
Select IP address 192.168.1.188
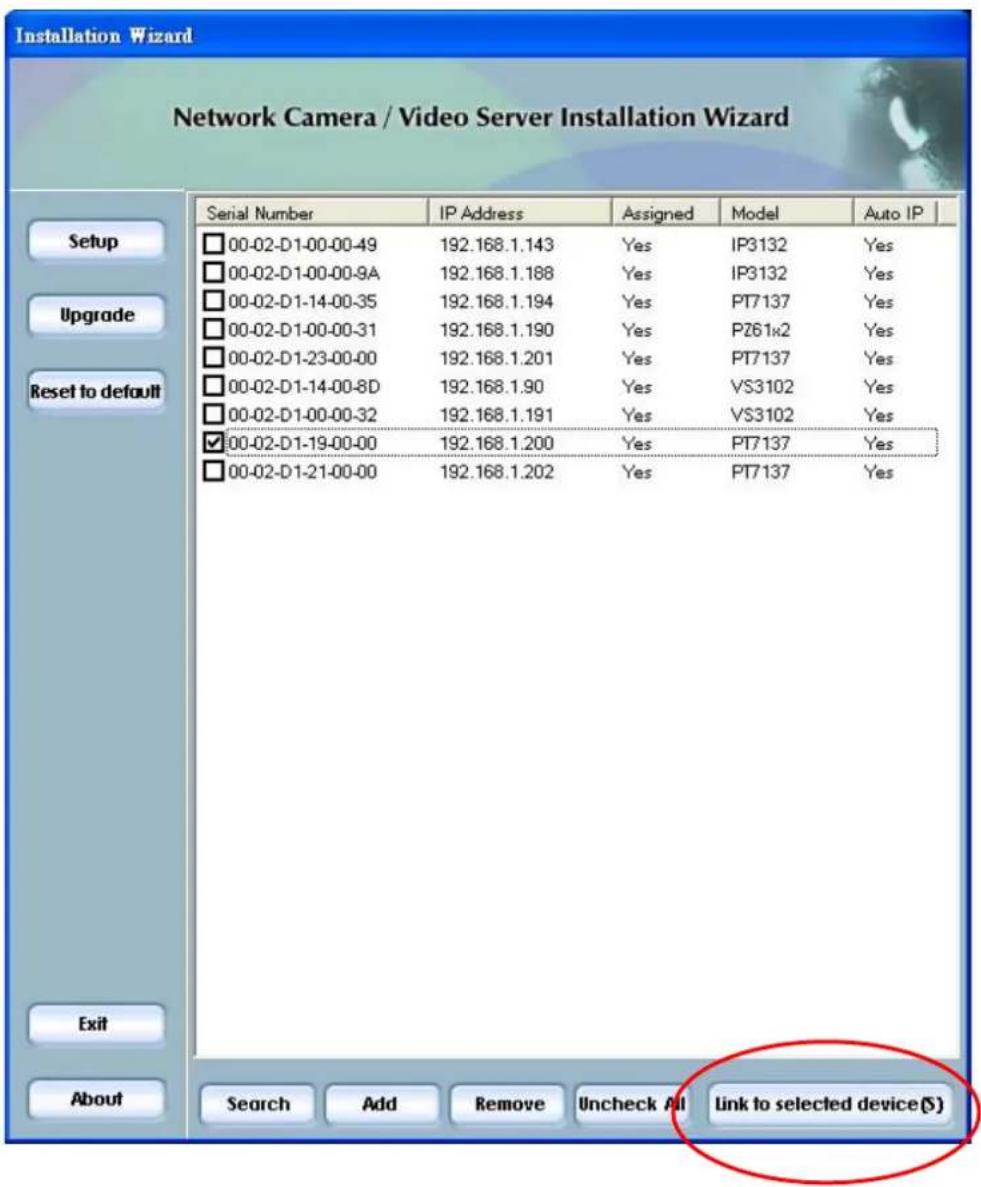(x=497, y=273)
